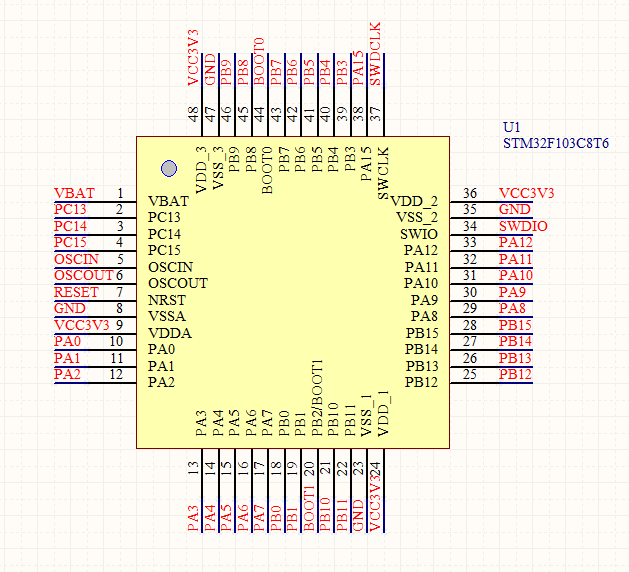Click the black PB14 pin name inside chip
This screenshot has width=629, height=572.
421,349
